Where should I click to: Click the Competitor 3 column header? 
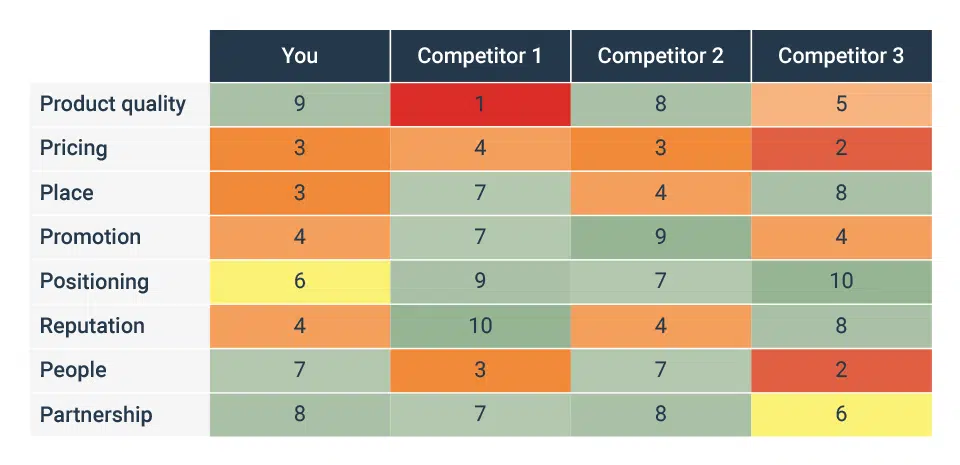point(841,56)
